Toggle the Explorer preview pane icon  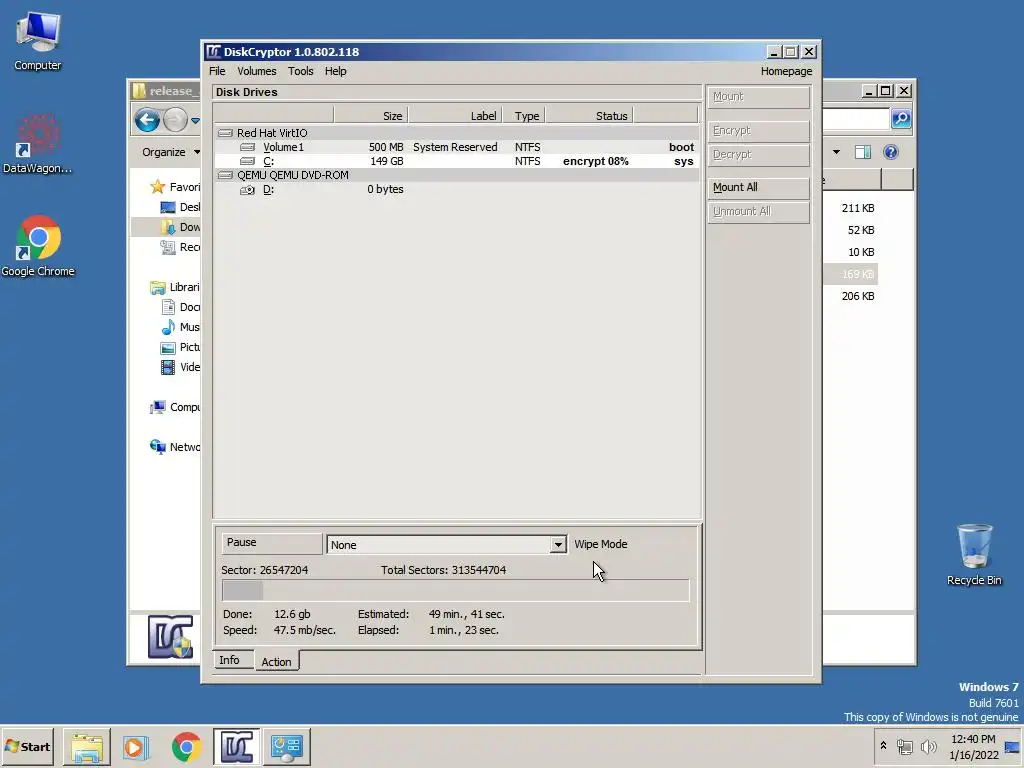tap(863, 152)
